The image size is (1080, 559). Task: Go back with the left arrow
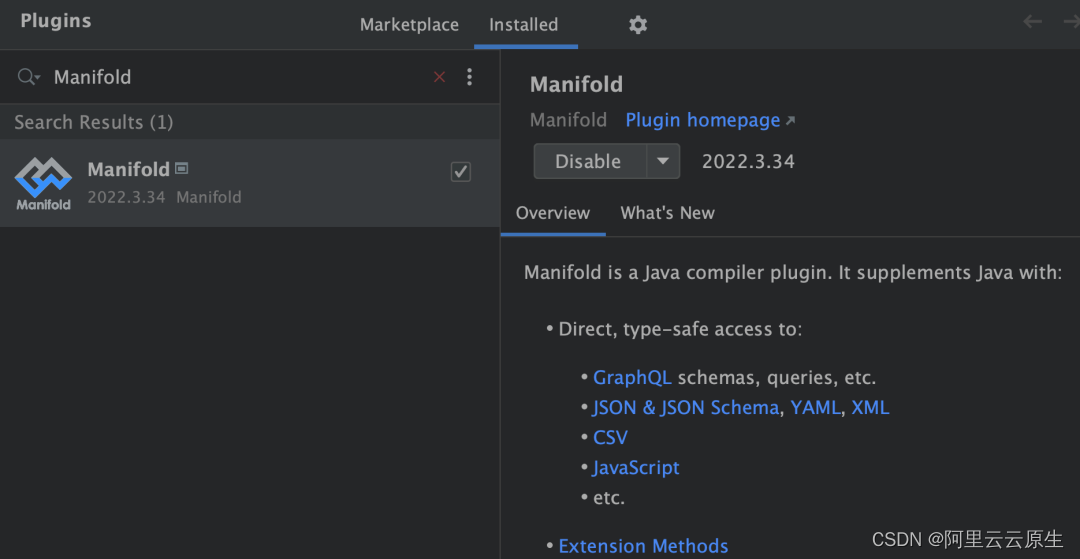1032,22
